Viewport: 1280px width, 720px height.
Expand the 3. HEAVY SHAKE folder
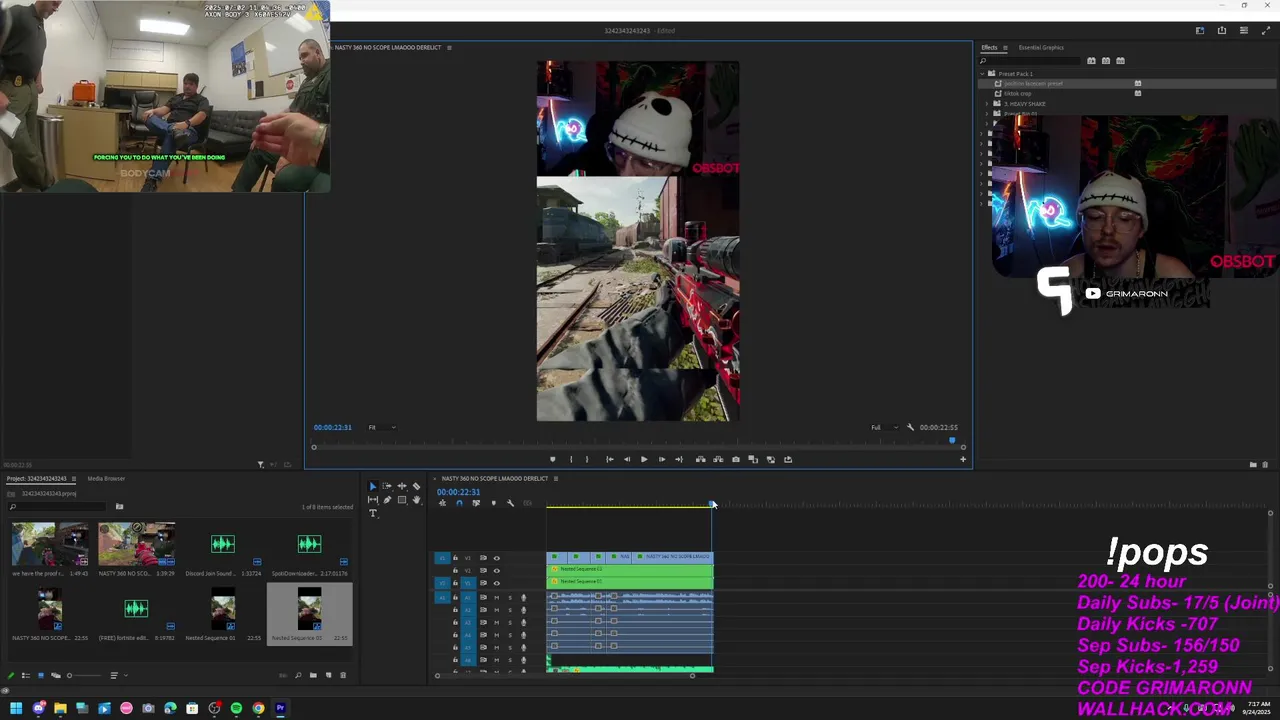tap(987, 103)
